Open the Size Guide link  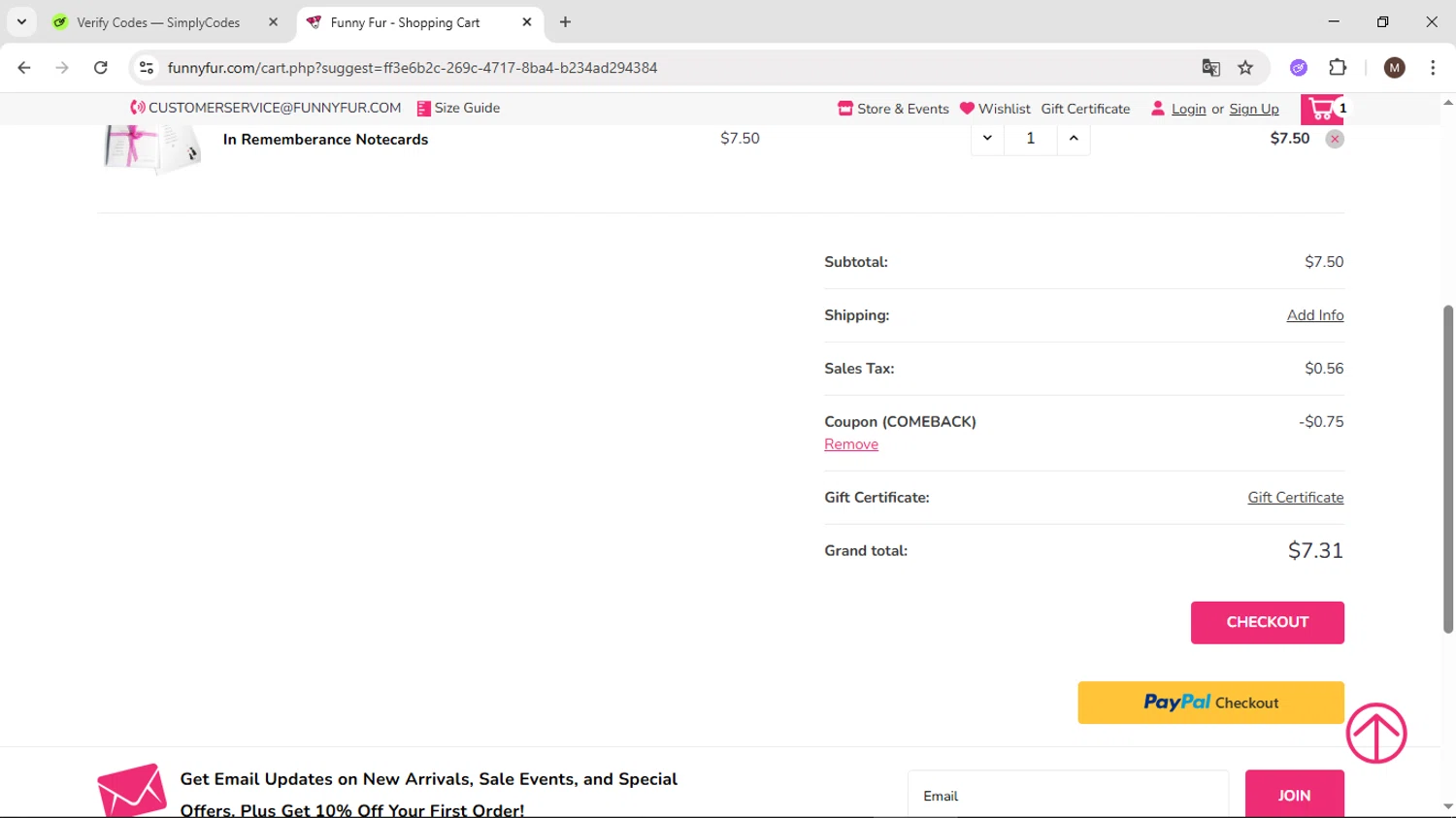(x=458, y=108)
